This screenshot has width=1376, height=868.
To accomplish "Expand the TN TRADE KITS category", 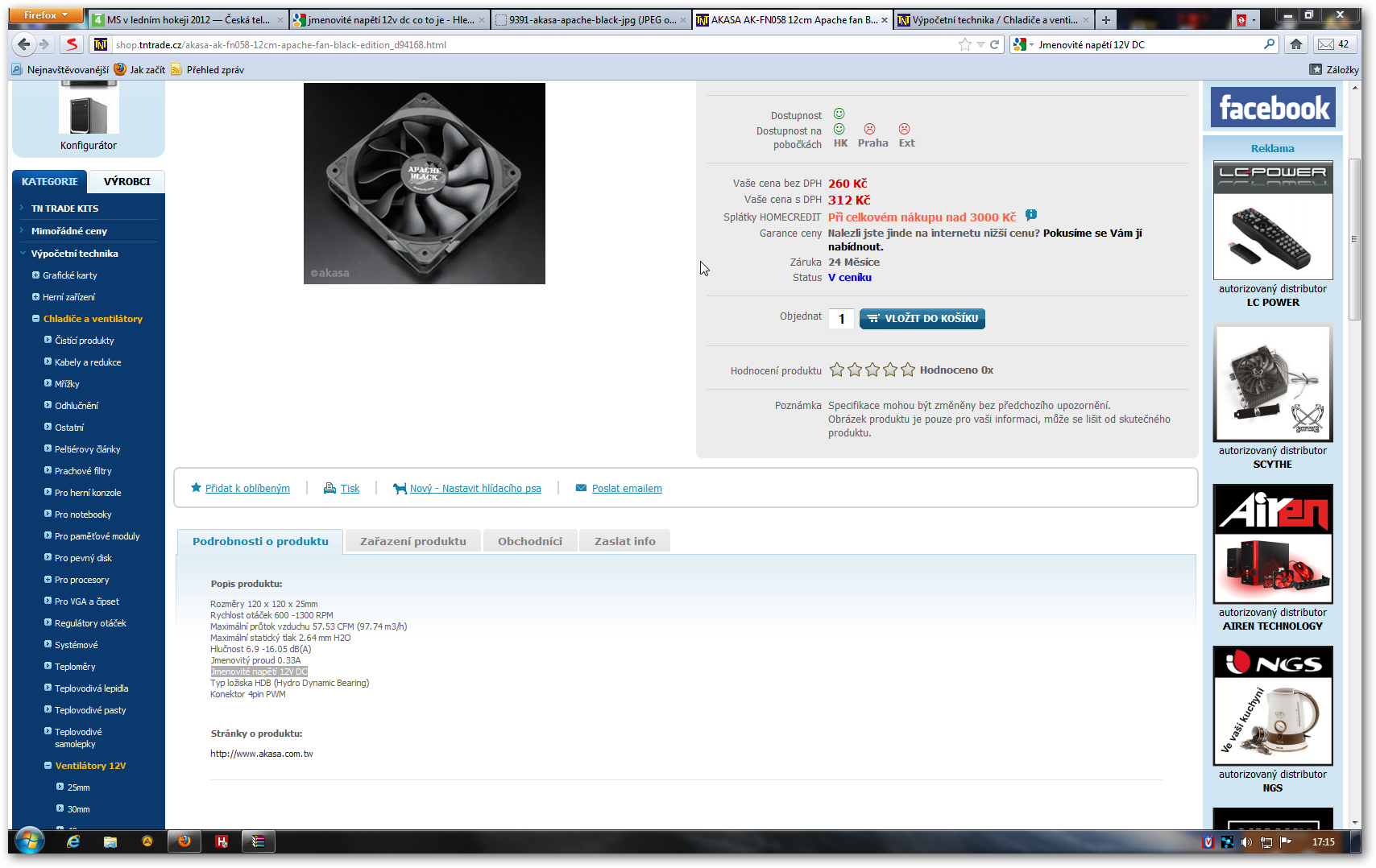I will (x=23, y=208).
